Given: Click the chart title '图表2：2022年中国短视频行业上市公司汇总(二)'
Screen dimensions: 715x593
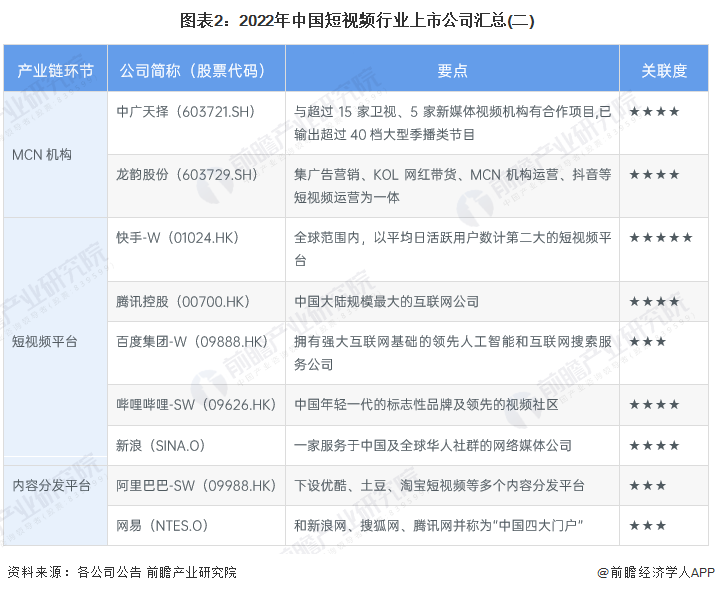Looking at the screenshot, I should [357, 21].
